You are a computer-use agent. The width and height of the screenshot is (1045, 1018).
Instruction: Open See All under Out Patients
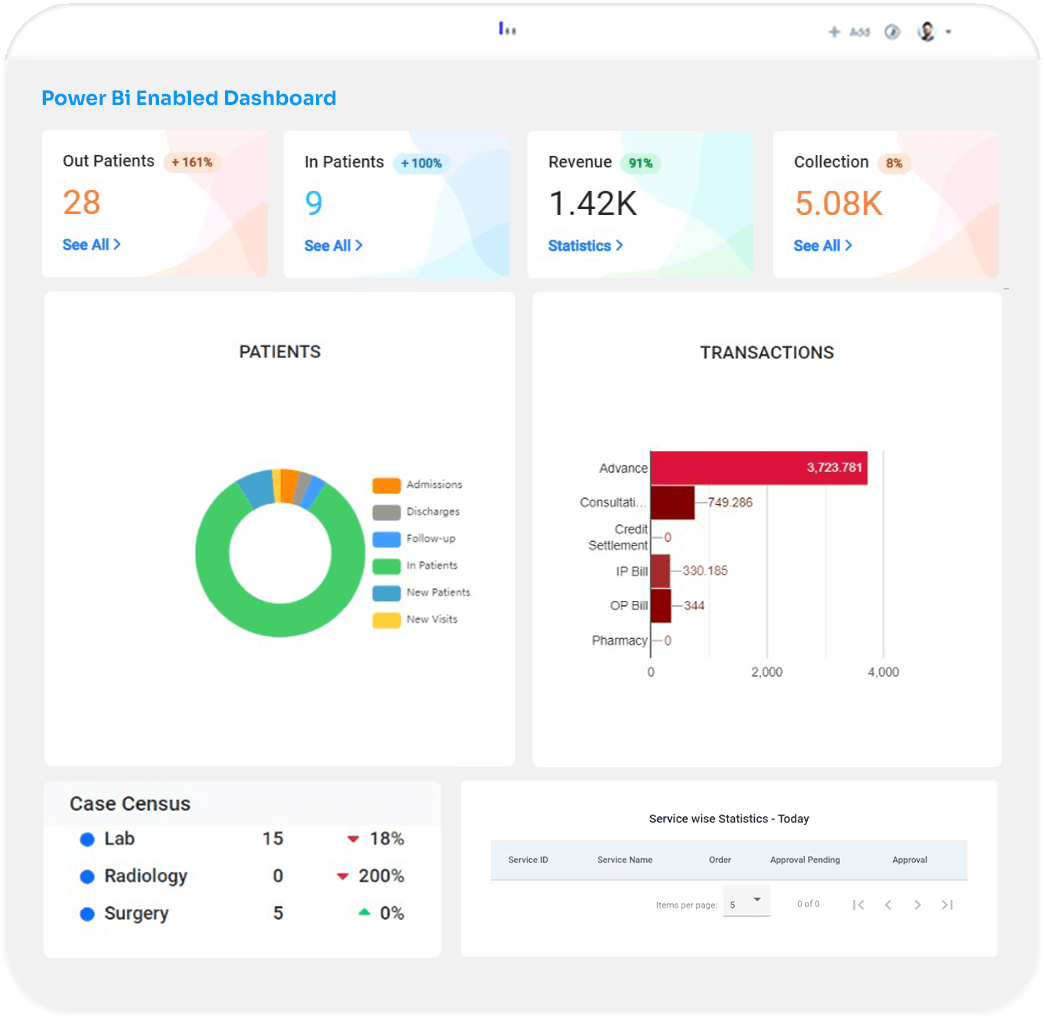click(91, 245)
